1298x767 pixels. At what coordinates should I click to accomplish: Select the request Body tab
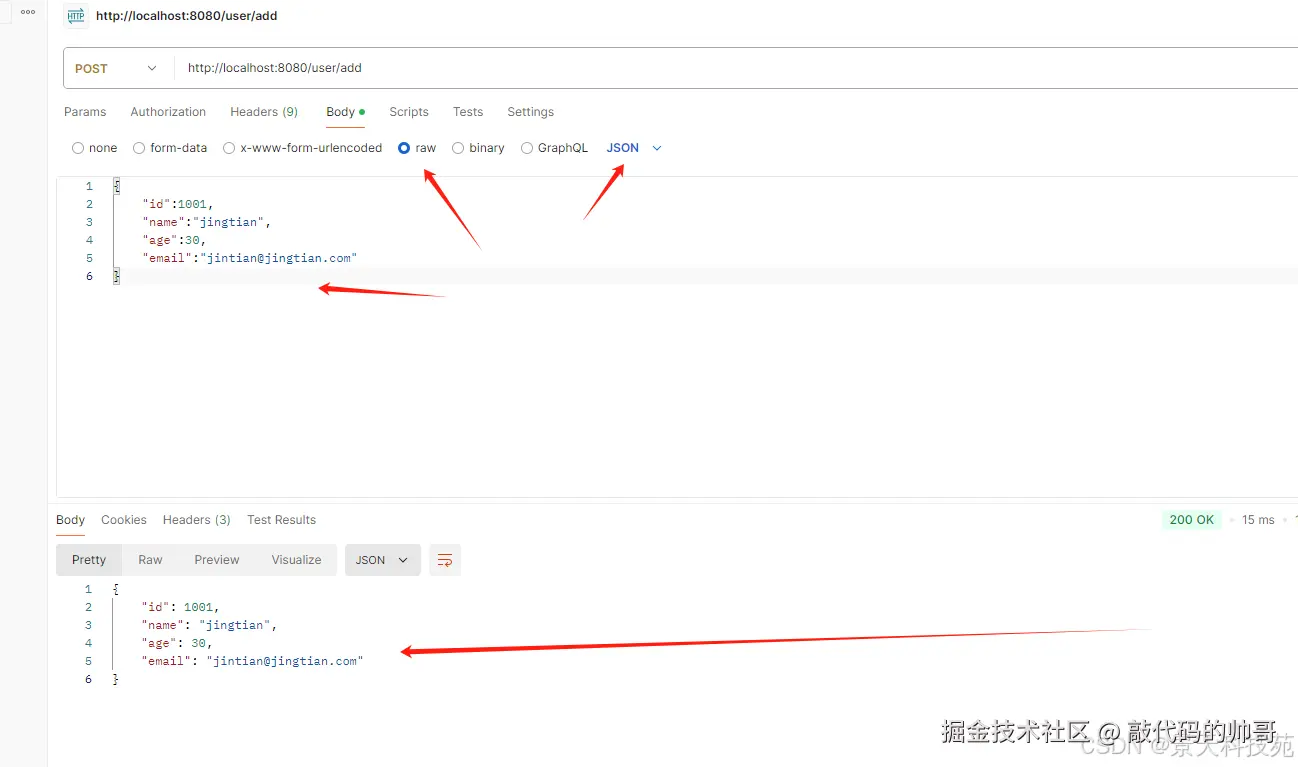tap(345, 112)
